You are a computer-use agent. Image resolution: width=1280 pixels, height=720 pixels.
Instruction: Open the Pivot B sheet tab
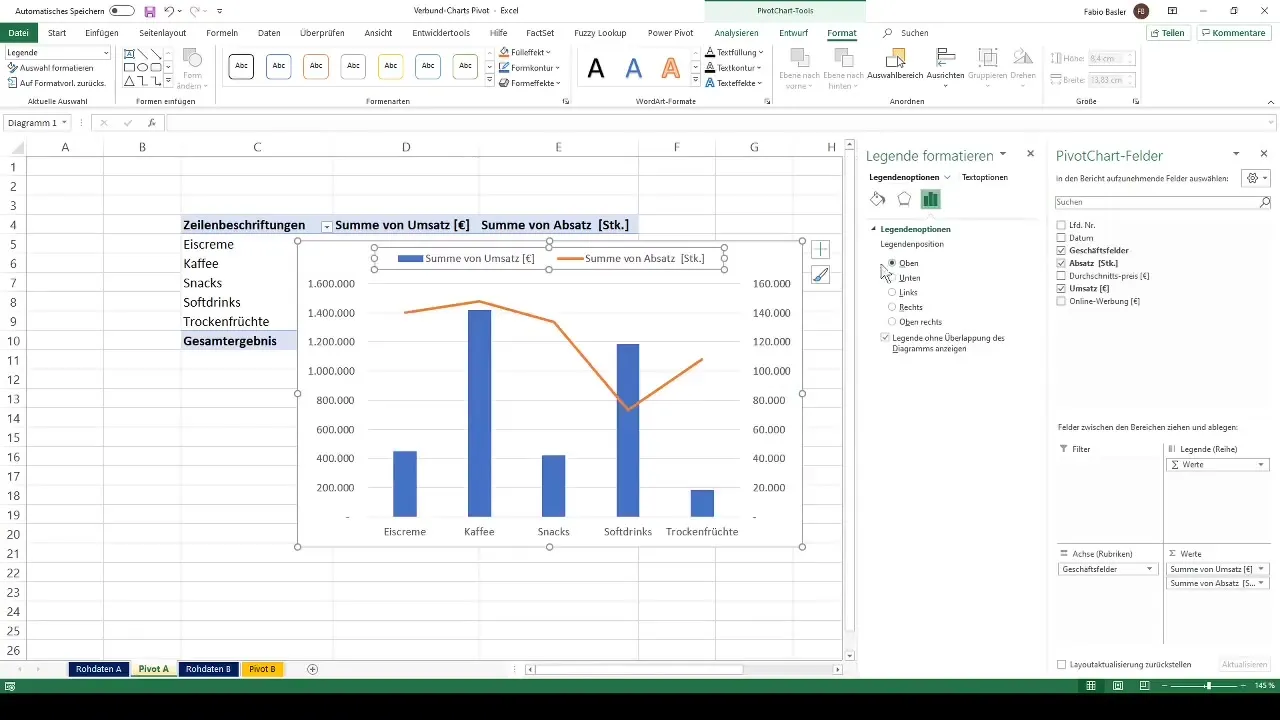(262, 669)
